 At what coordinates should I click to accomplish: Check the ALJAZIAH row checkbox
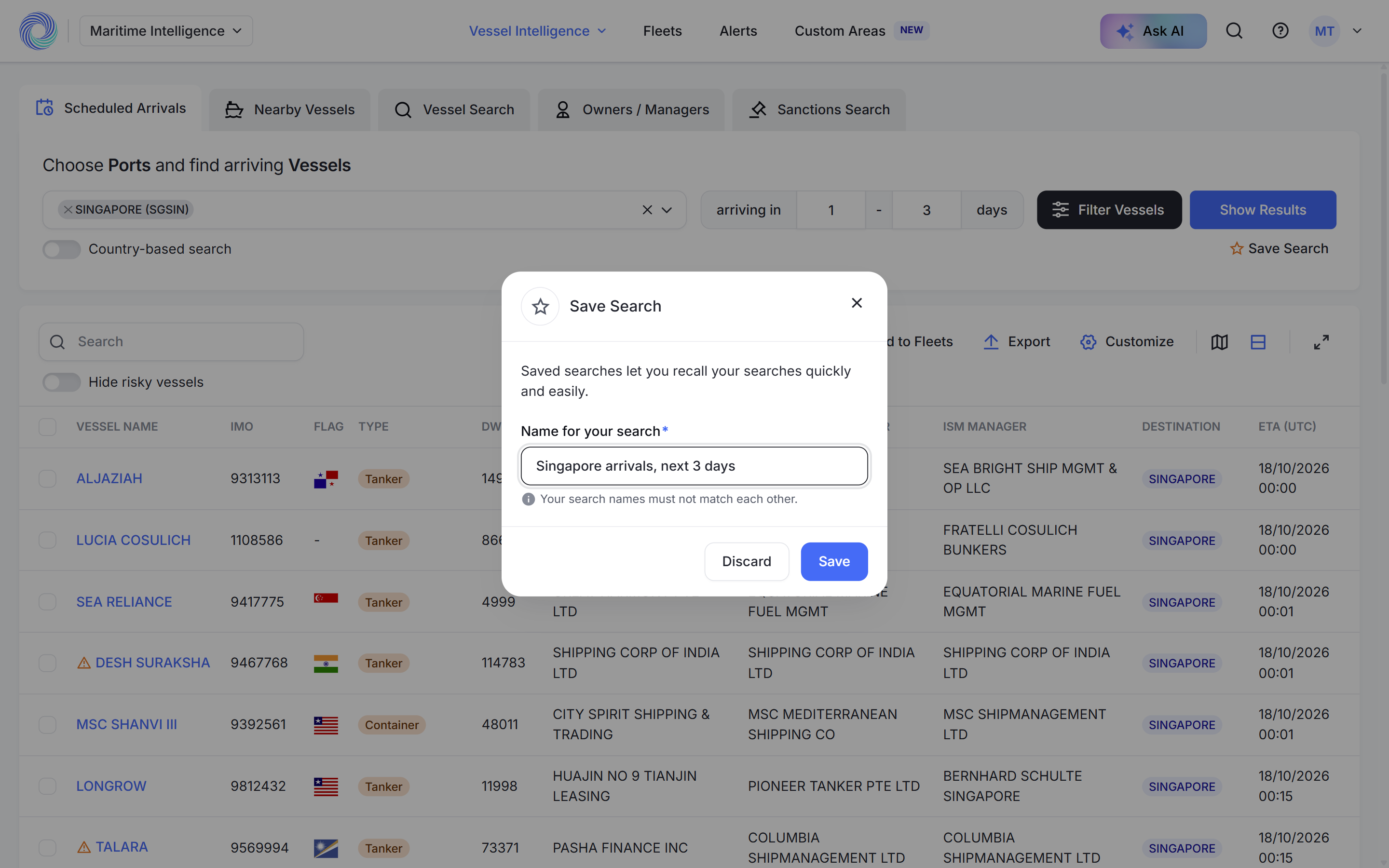47,479
